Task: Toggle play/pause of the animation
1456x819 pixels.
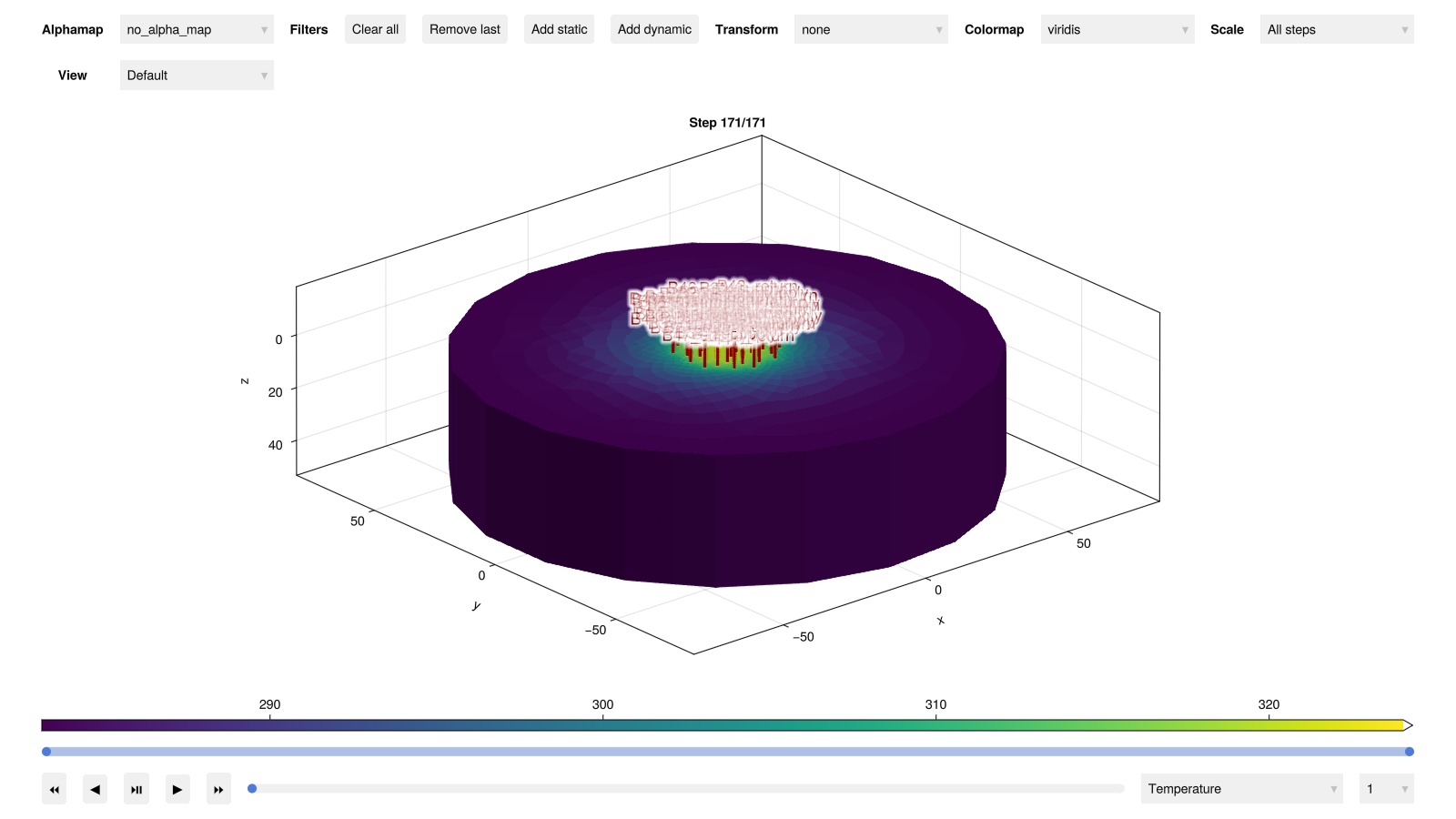Action: (136, 789)
